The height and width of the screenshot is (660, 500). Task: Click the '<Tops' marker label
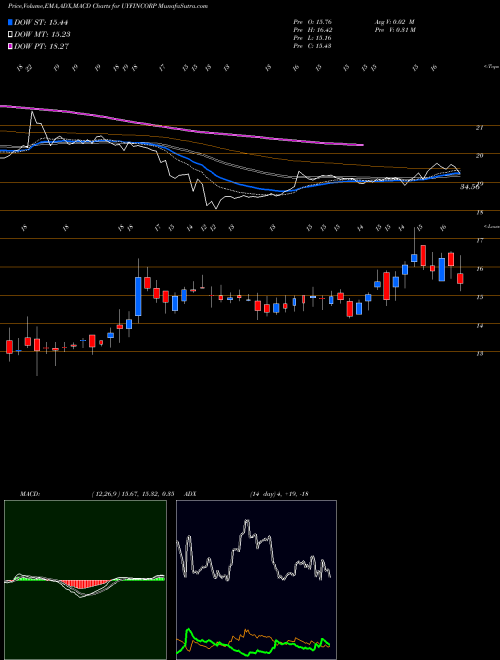pos(491,67)
